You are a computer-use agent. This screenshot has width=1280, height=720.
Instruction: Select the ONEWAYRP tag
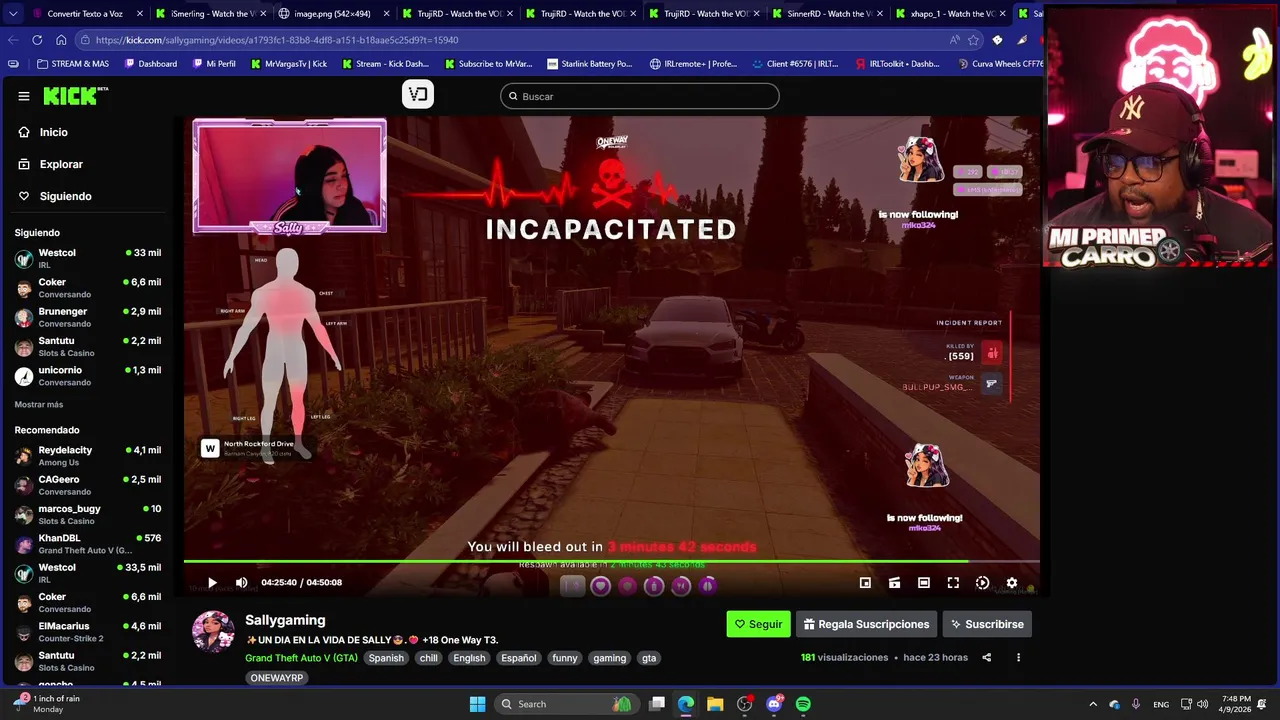277,678
